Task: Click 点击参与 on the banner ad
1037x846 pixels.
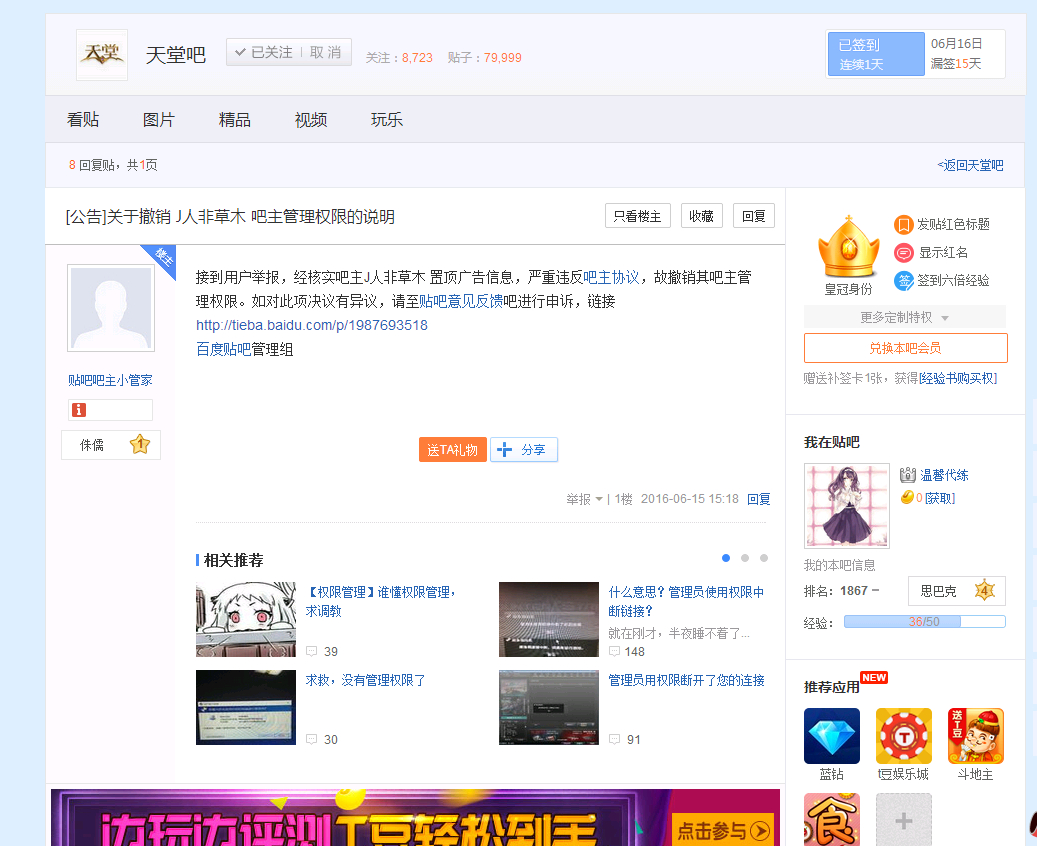Action: click(x=724, y=830)
